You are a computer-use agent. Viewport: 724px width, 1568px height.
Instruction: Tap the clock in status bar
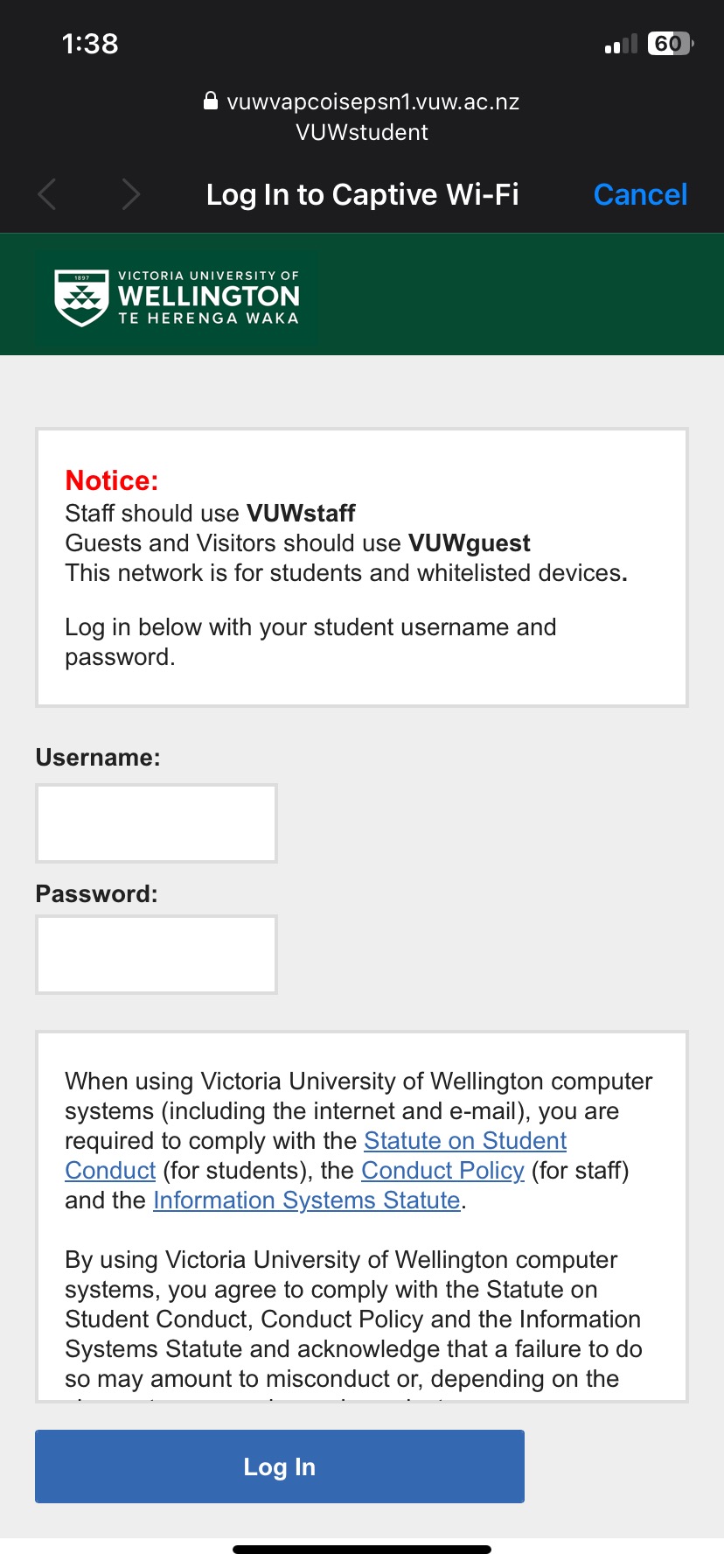(90, 44)
